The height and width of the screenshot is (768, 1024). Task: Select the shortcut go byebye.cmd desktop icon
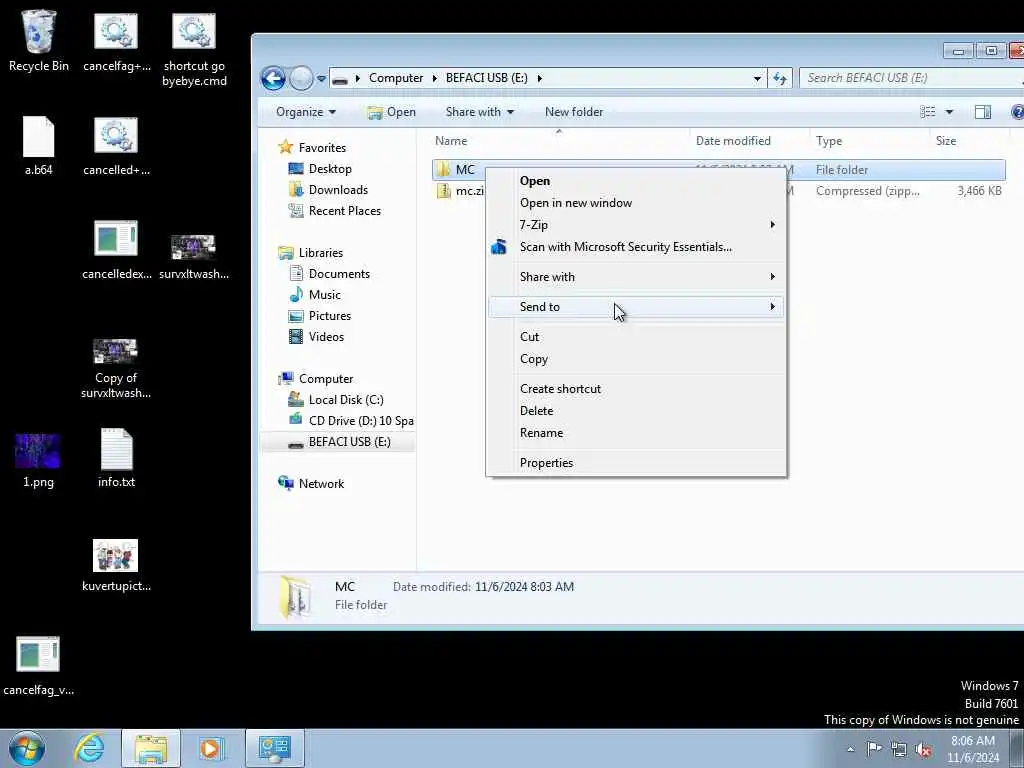click(x=194, y=49)
